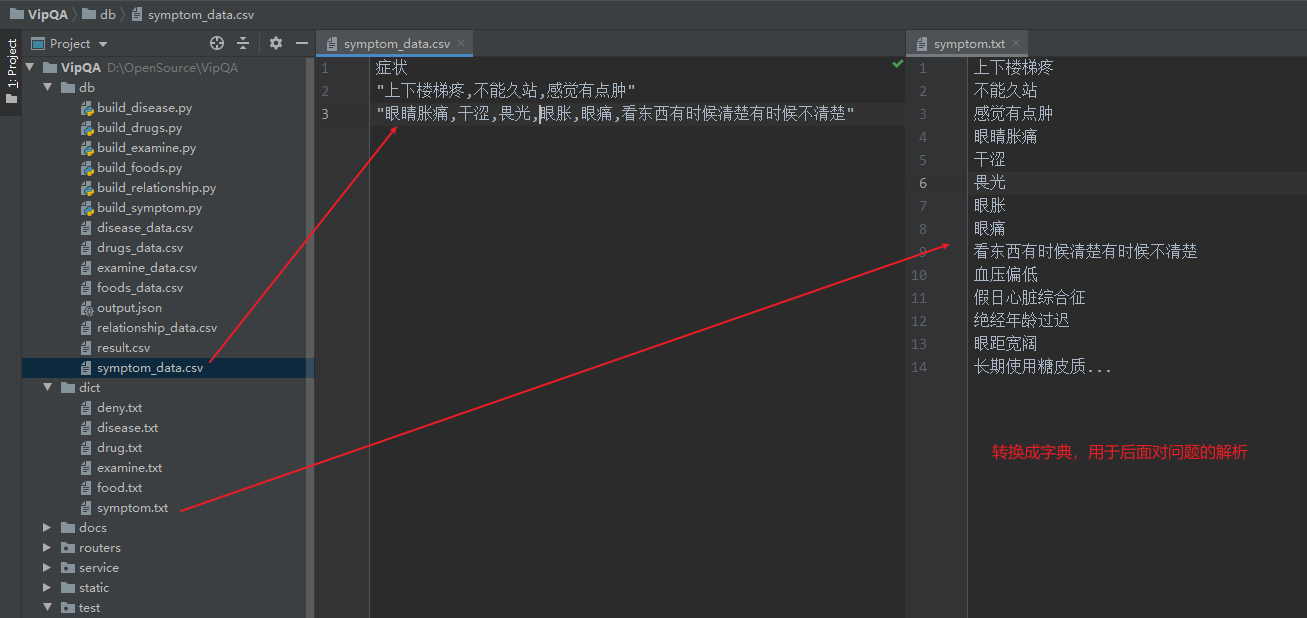Select build_relationship.py file

[x=156, y=188]
